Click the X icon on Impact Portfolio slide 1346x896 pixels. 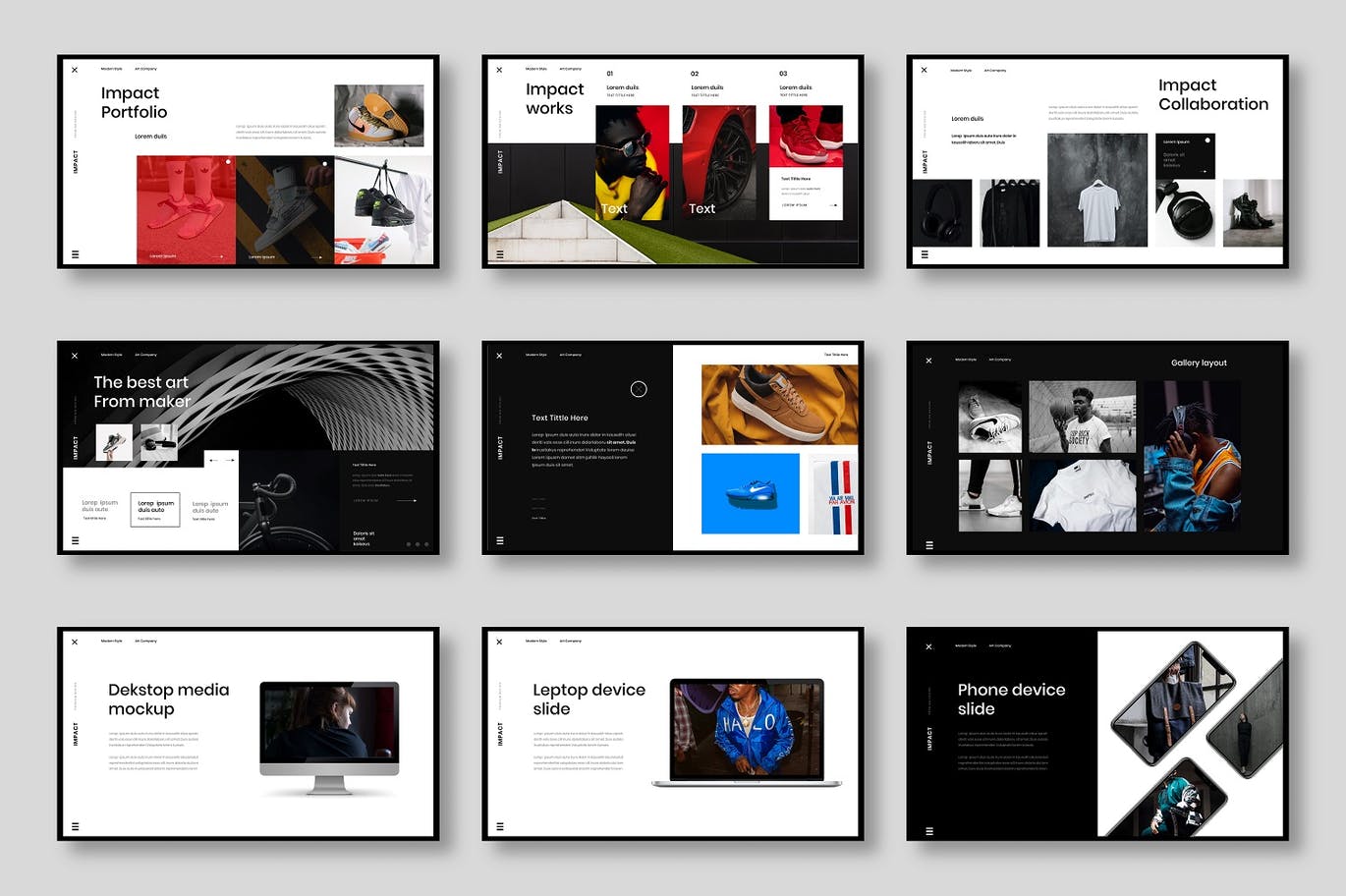(75, 70)
